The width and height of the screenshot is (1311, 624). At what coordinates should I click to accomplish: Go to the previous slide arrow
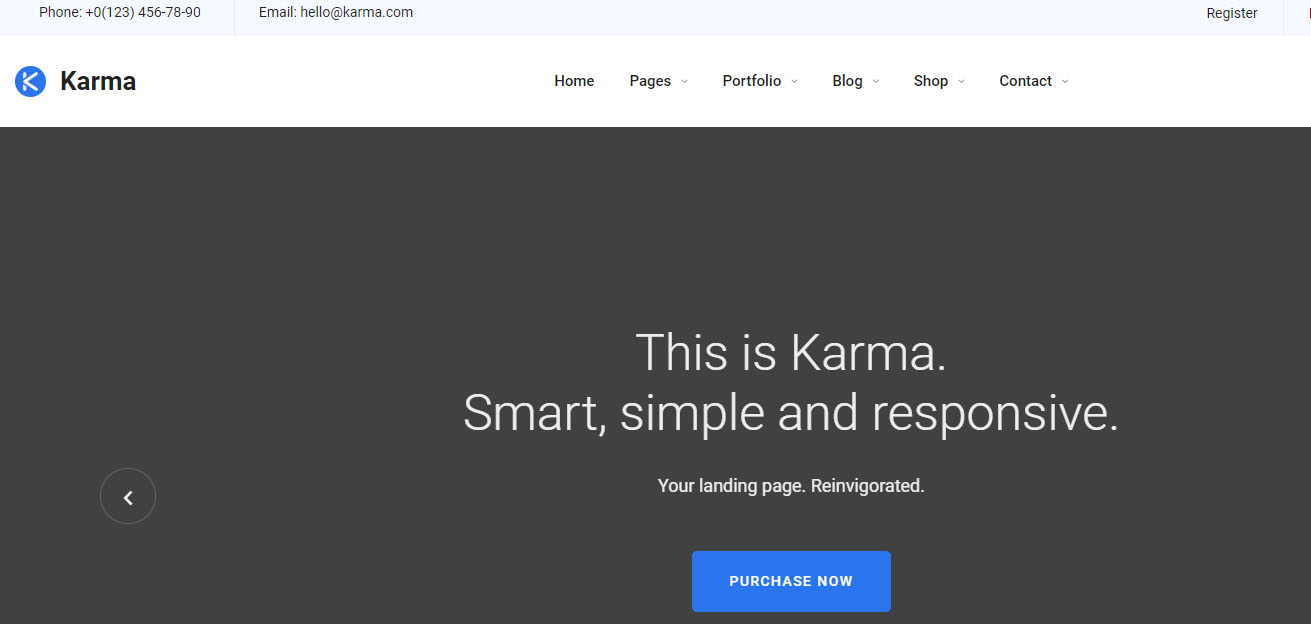128,496
